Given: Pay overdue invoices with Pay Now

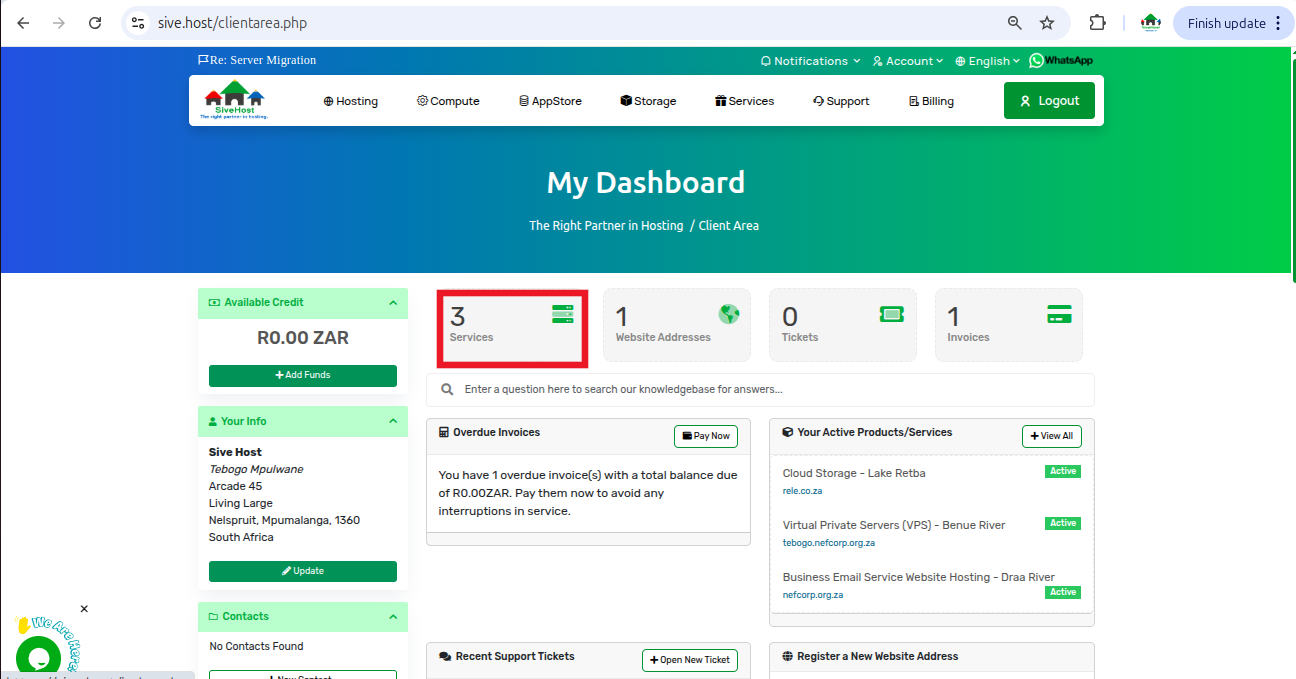Looking at the screenshot, I should (706, 436).
